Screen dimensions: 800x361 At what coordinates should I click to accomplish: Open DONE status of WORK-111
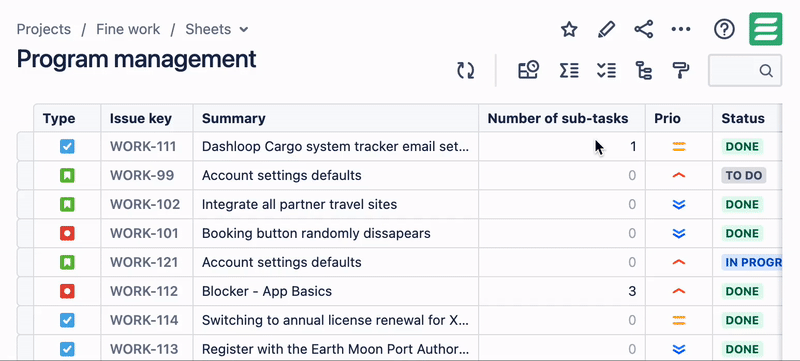point(742,147)
